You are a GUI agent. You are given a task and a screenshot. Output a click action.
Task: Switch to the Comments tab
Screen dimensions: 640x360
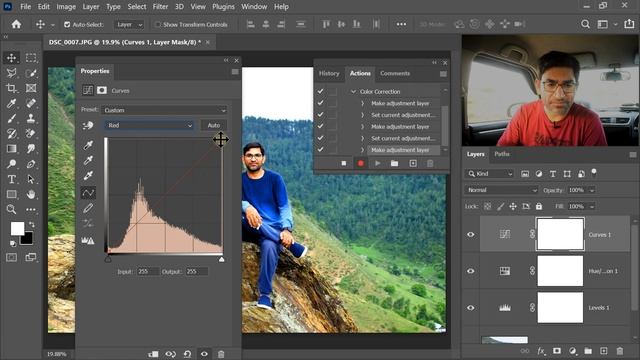coord(395,73)
